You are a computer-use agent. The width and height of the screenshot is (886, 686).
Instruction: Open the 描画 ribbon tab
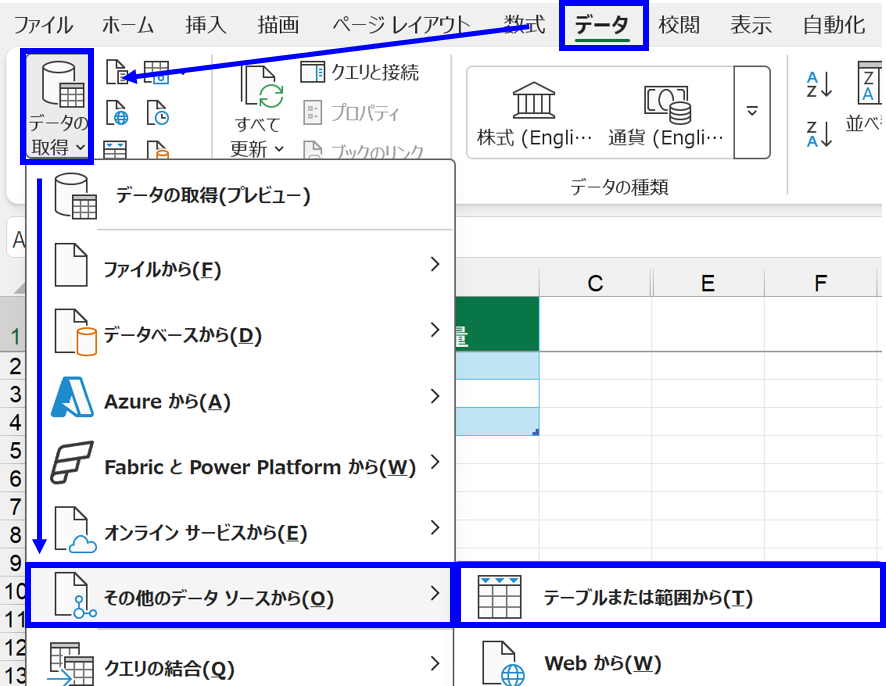coord(278,25)
